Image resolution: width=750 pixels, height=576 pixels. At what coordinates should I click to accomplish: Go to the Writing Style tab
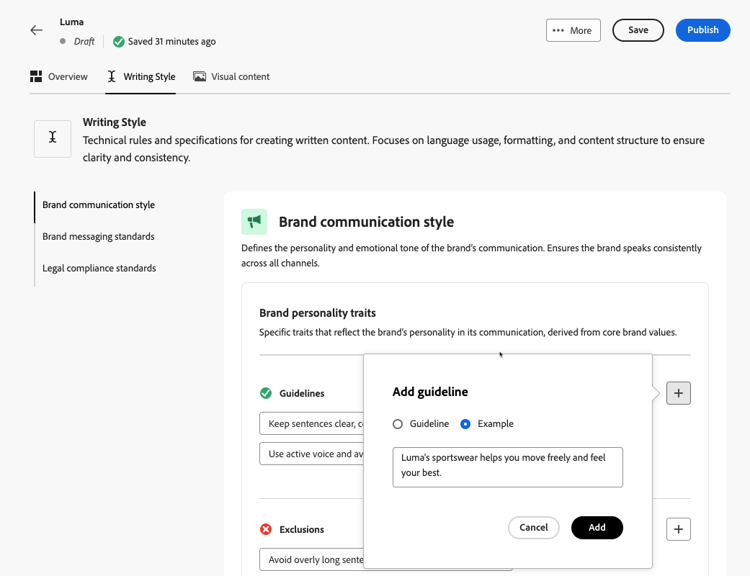click(141, 76)
